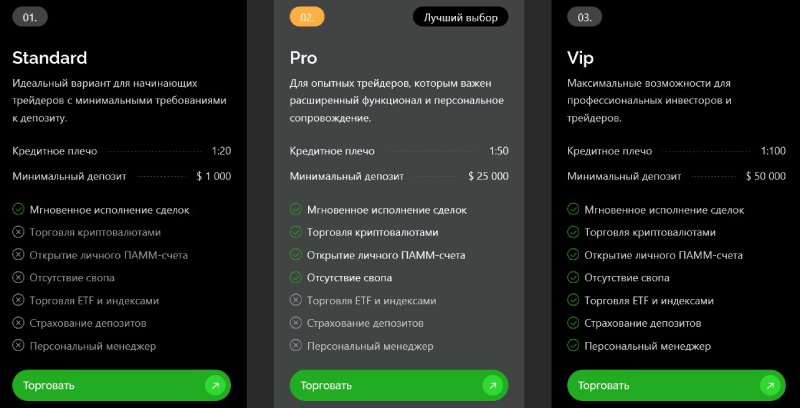Click the cross icon beside Pro's Персональный менеджер
Image resolution: width=800 pixels, height=408 pixels.
tap(296, 346)
